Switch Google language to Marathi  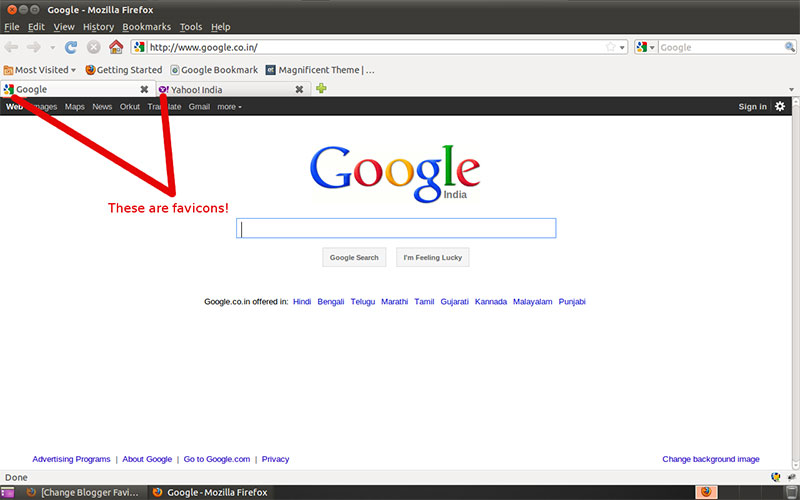coord(394,302)
